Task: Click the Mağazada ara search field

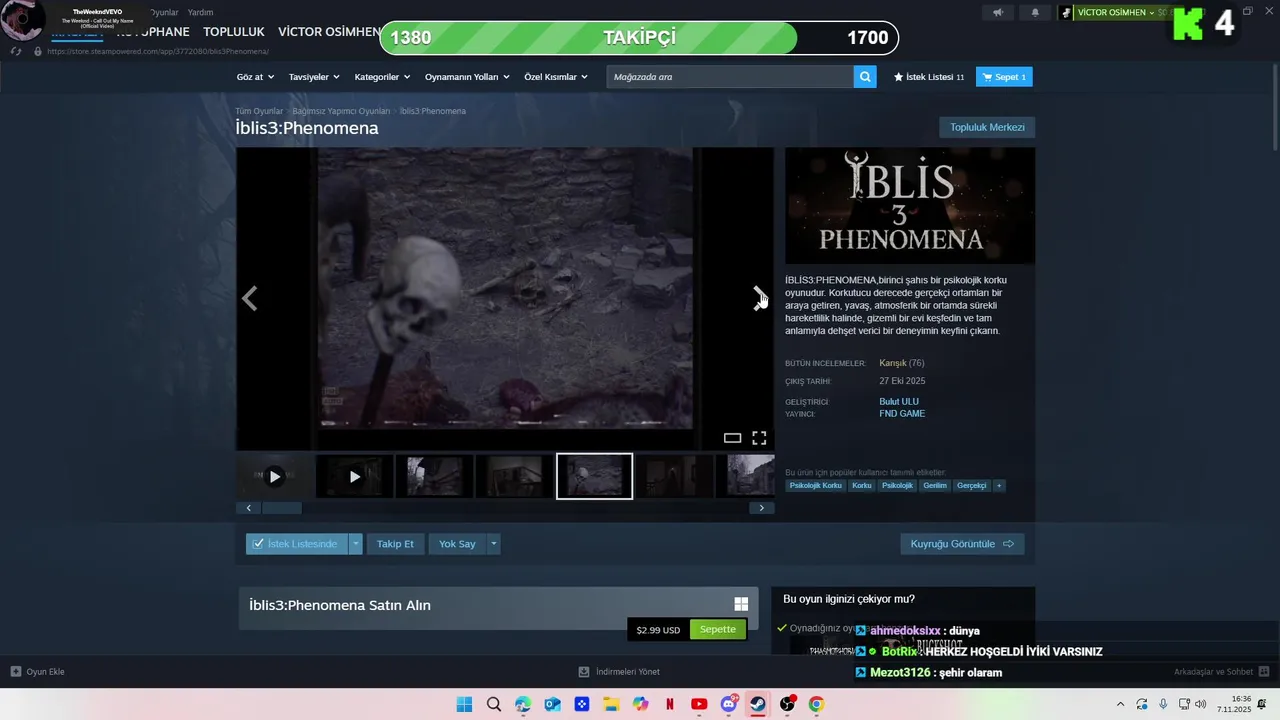Action: click(x=730, y=77)
